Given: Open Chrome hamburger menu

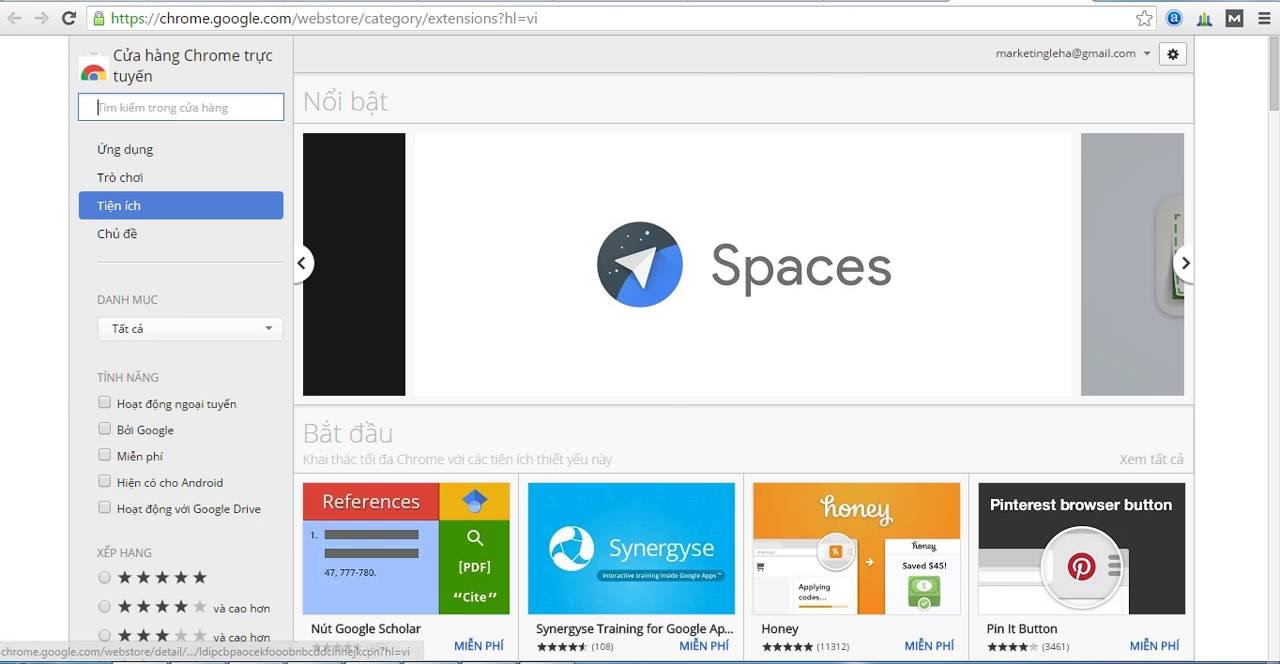Looking at the screenshot, I should (1264, 18).
